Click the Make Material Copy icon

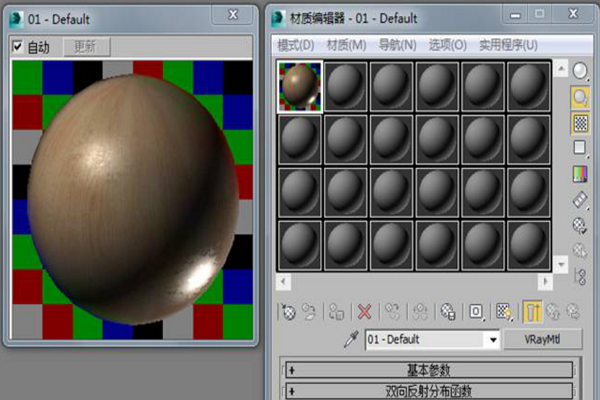coord(392,312)
